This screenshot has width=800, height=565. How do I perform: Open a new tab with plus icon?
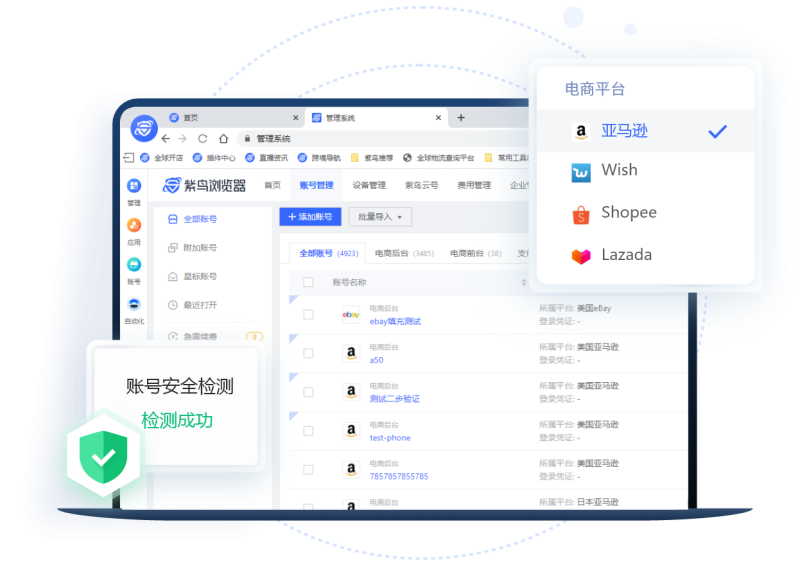click(461, 117)
